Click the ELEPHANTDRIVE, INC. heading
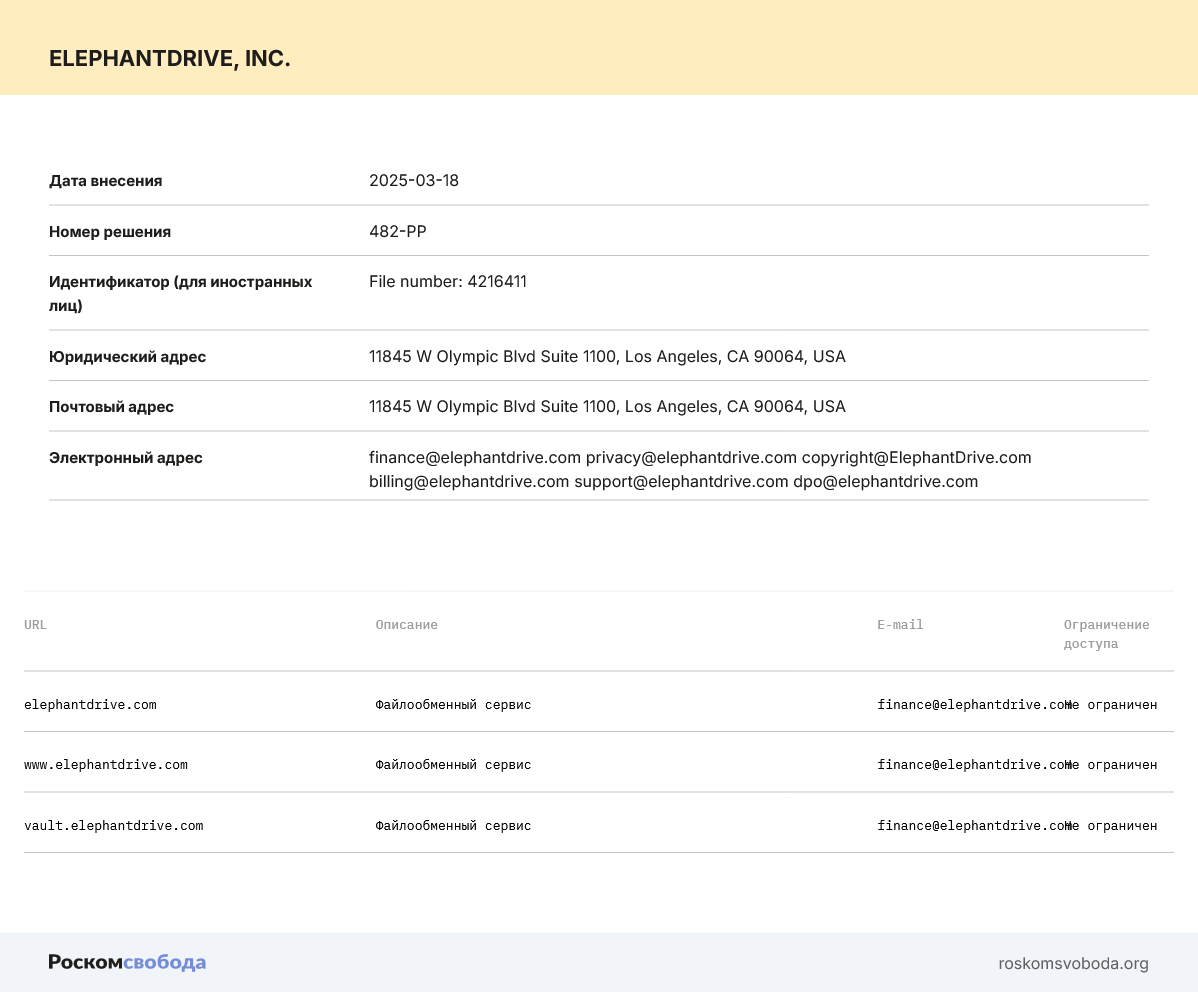 pos(170,59)
